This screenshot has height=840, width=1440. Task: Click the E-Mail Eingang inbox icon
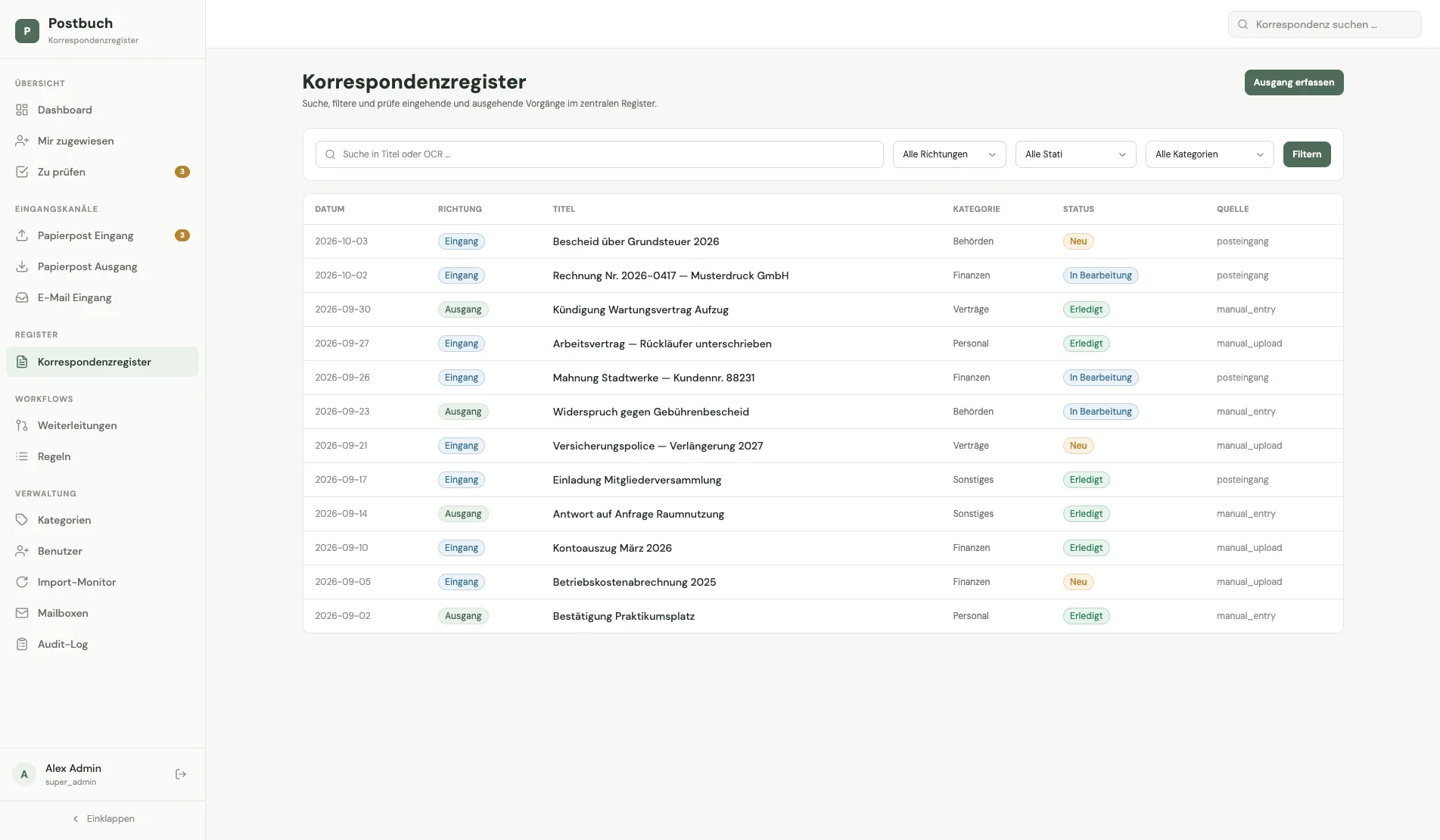22,297
